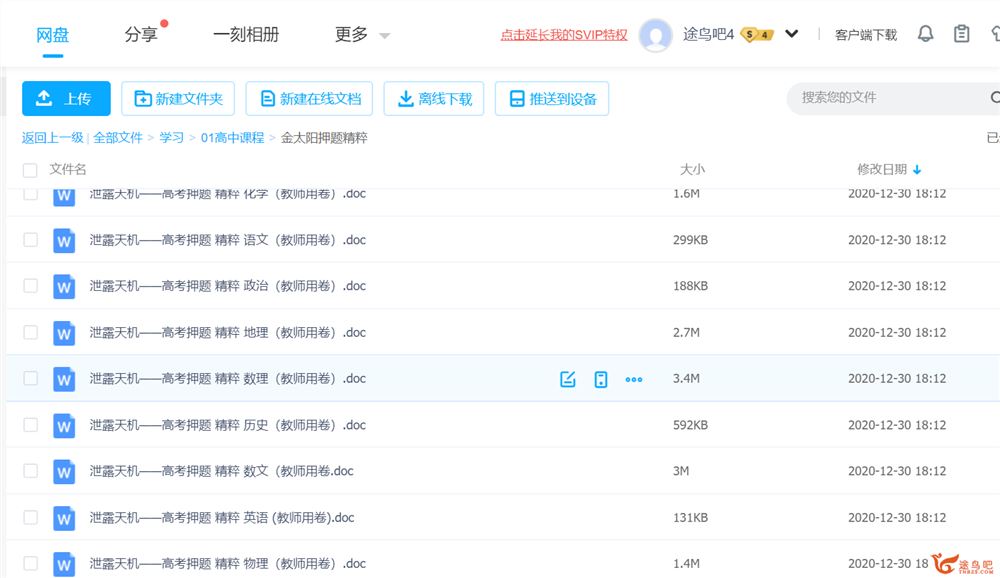The height and width of the screenshot is (578, 1000).
Task: Open the clipboard task list icon
Action: tap(962, 34)
